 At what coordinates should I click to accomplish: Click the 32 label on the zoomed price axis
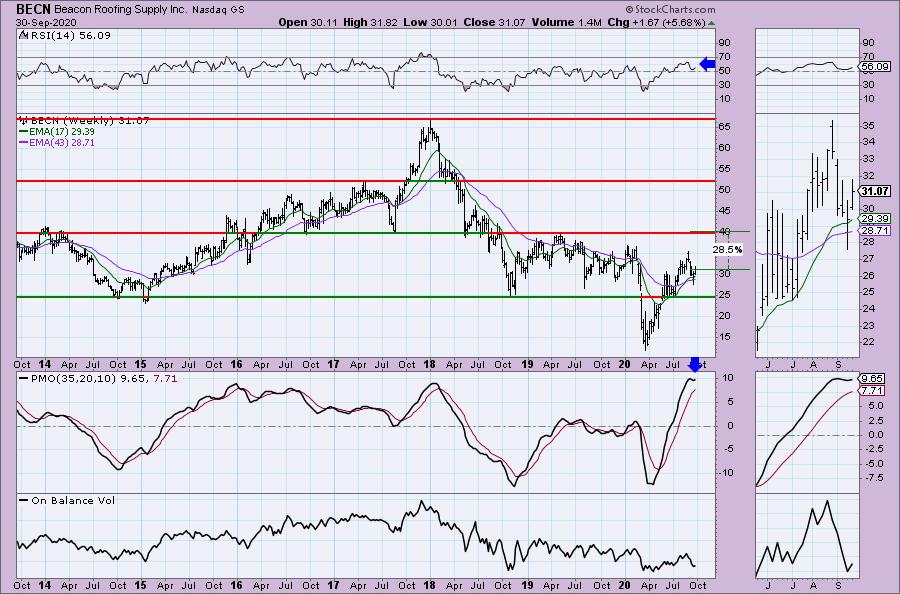coord(868,176)
